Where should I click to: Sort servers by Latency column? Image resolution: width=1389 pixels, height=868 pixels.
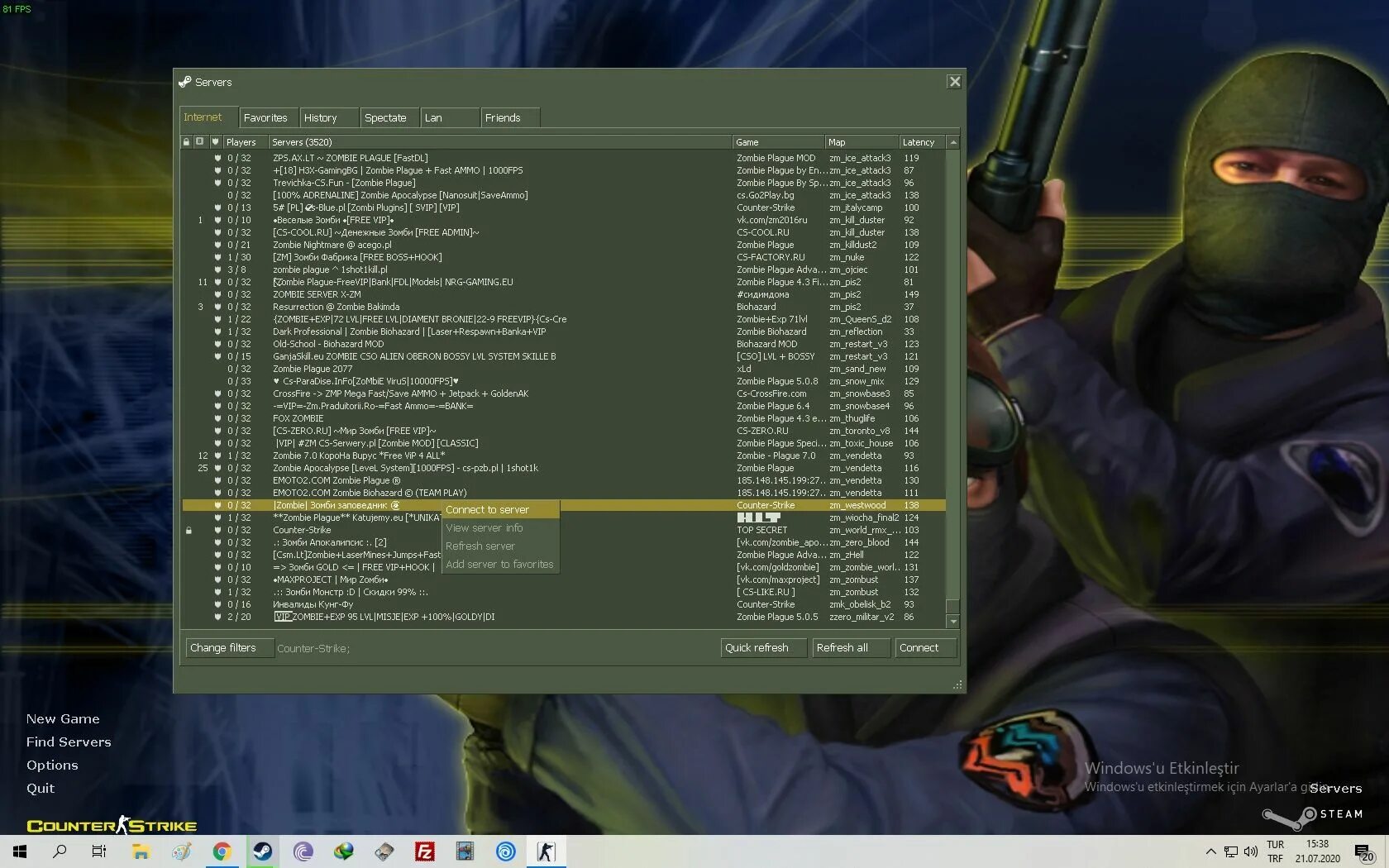point(922,142)
